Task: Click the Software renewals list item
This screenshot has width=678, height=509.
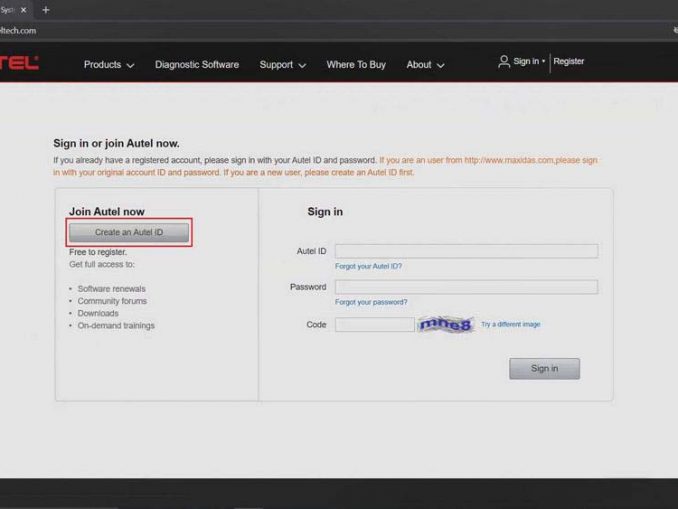Action: pos(112,288)
